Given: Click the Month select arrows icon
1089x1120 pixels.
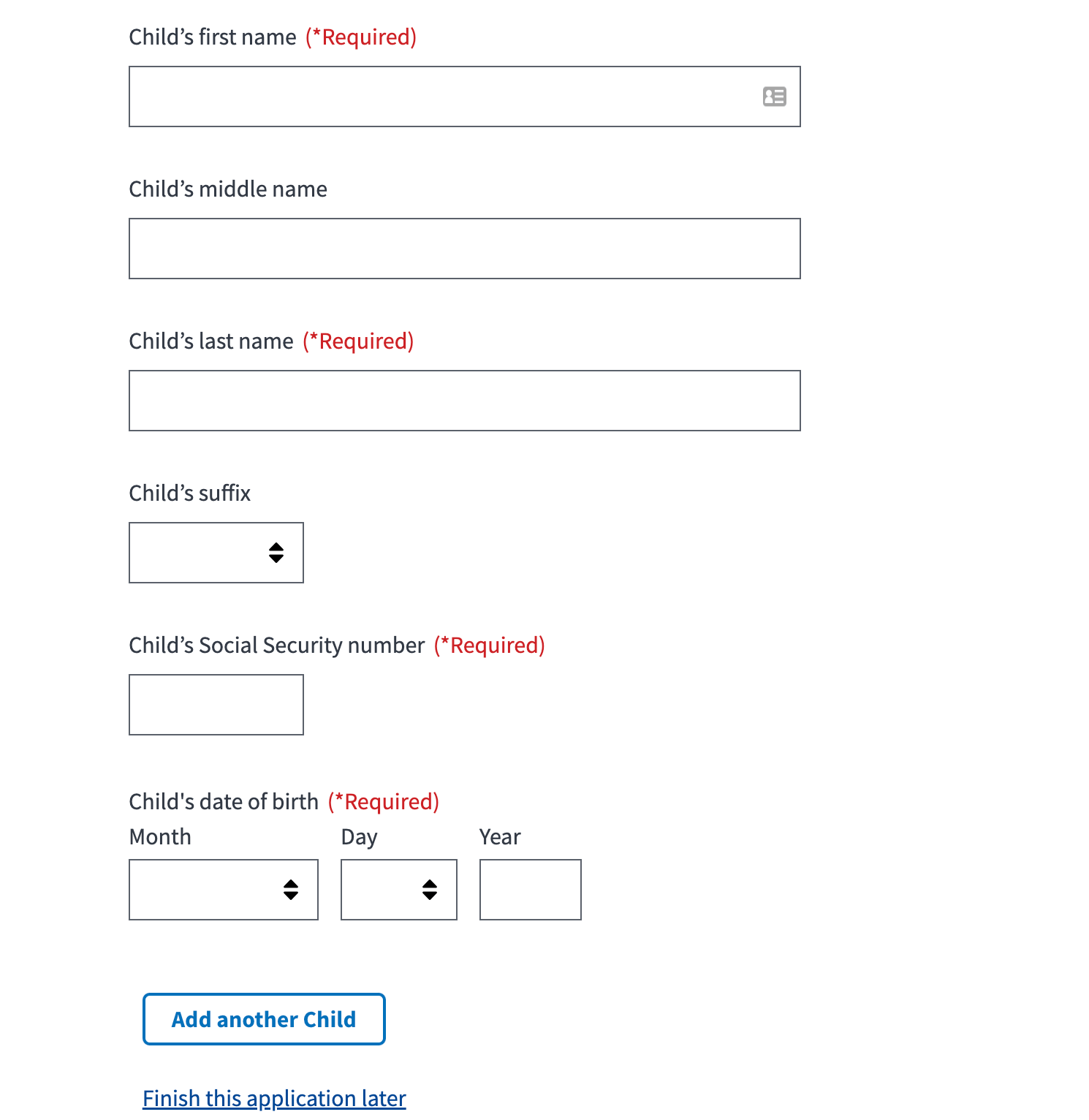Looking at the screenshot, I should (291, 890).
